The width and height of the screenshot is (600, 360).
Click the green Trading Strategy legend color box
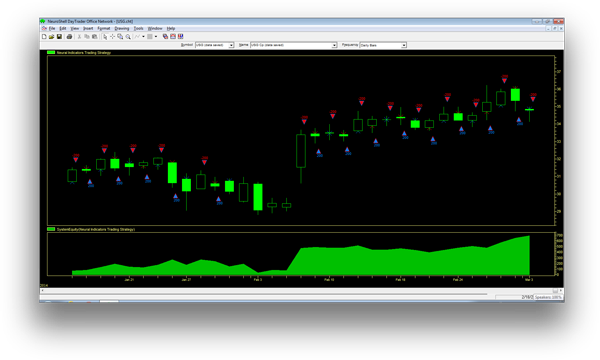51,52
